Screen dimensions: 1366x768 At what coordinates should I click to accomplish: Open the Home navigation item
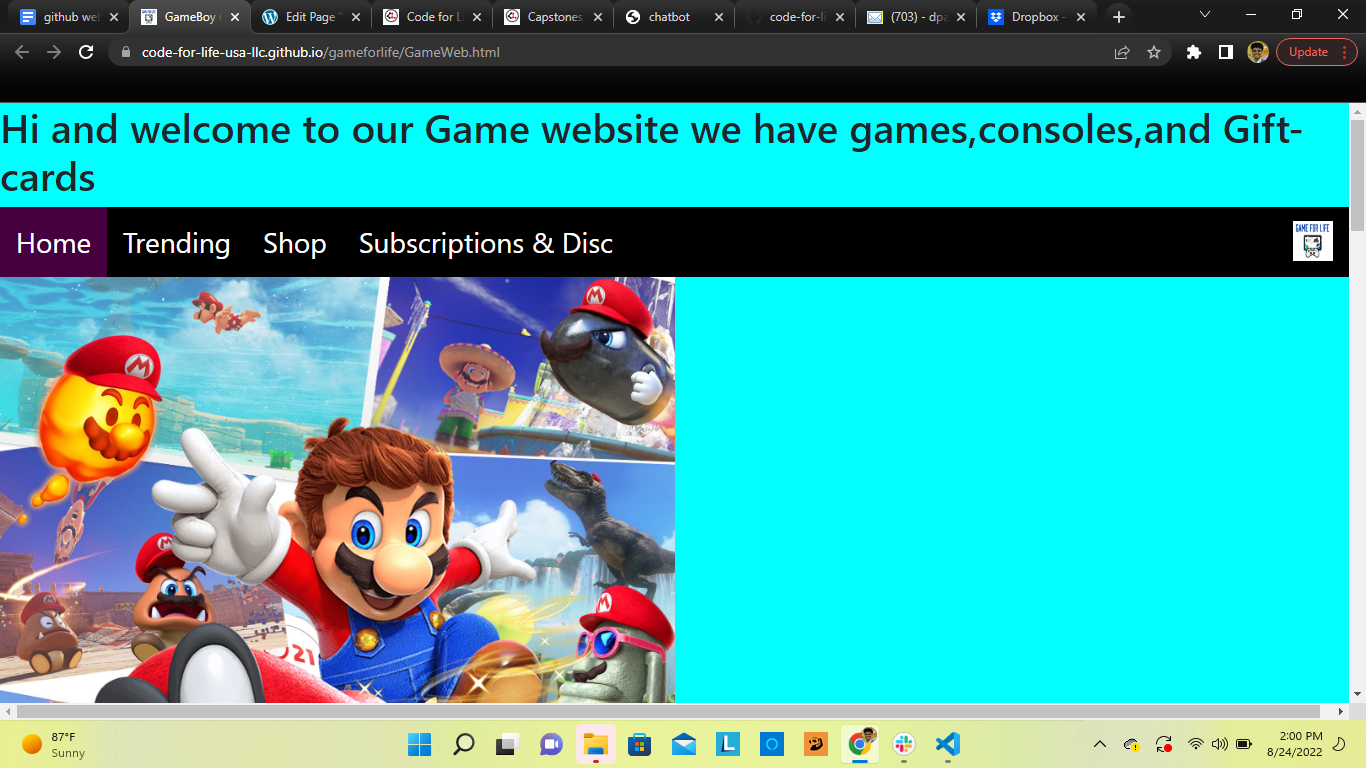(53, 243)
